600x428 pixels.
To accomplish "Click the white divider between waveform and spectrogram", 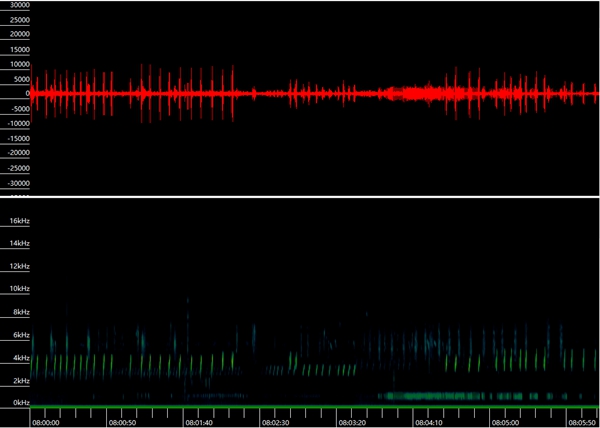I will coord(300,198).
